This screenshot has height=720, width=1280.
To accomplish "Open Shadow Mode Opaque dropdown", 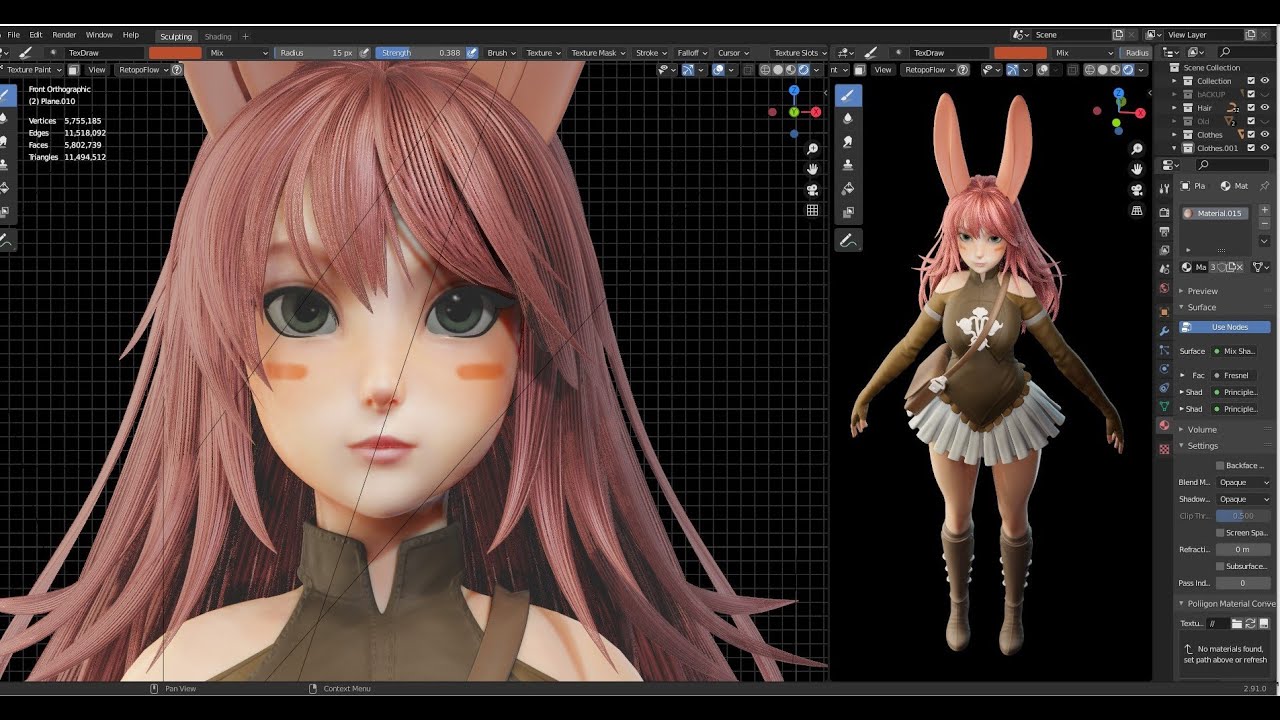I will pyautogui.click(x=1243, y=499).
